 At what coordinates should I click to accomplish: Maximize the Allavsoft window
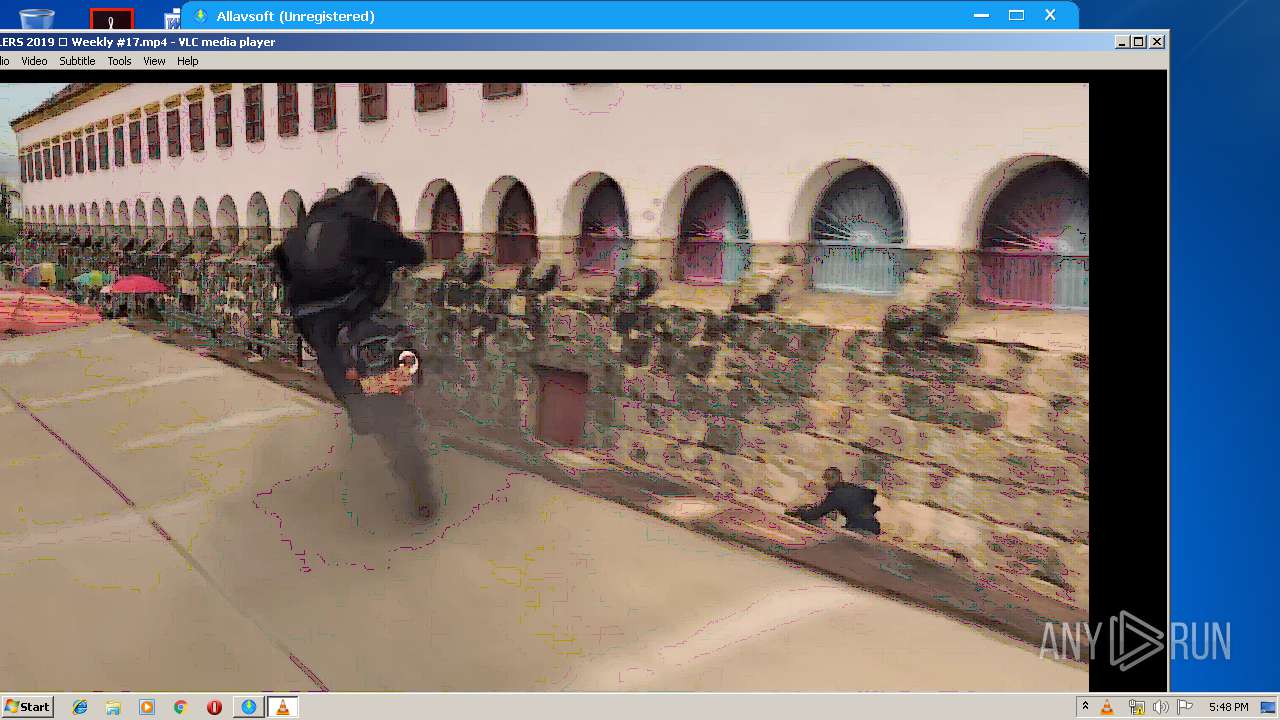1016,15
